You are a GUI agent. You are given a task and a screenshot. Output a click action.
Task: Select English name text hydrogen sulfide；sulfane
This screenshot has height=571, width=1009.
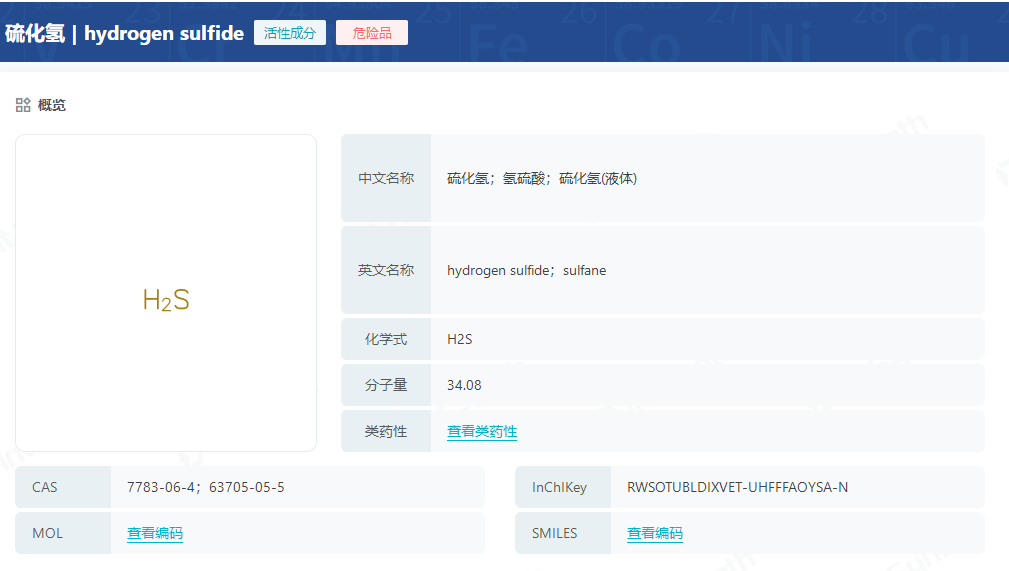click(526, 270)
